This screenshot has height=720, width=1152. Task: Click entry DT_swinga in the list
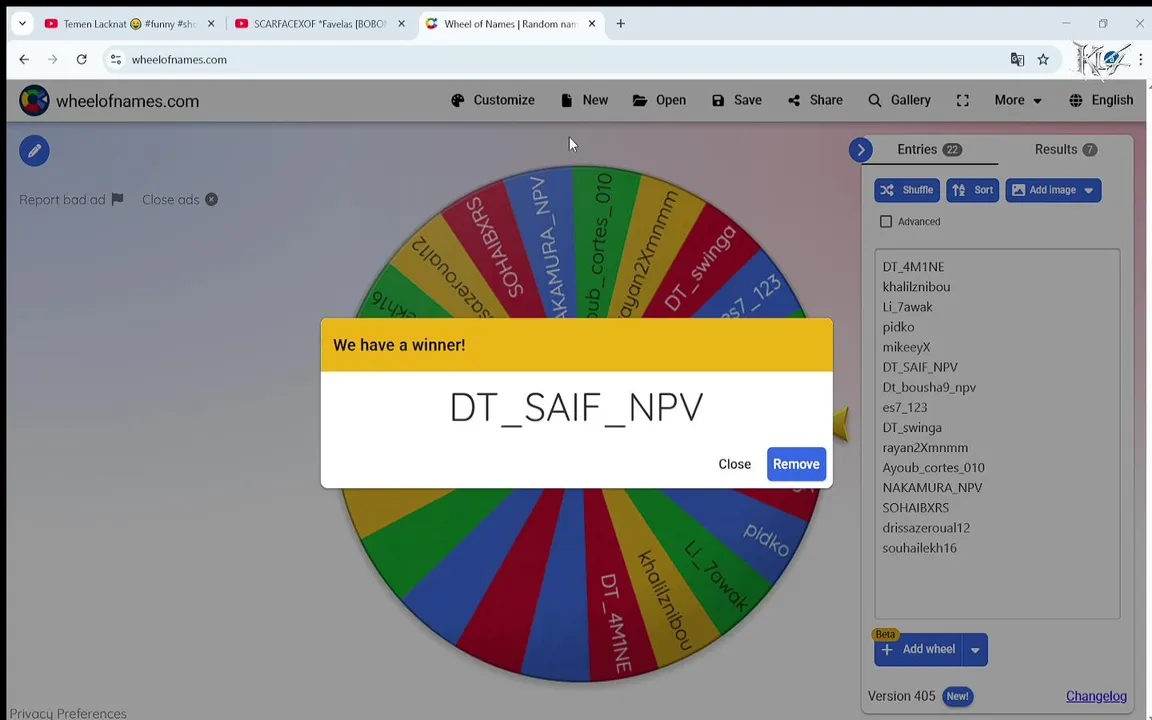click(912, 427)
